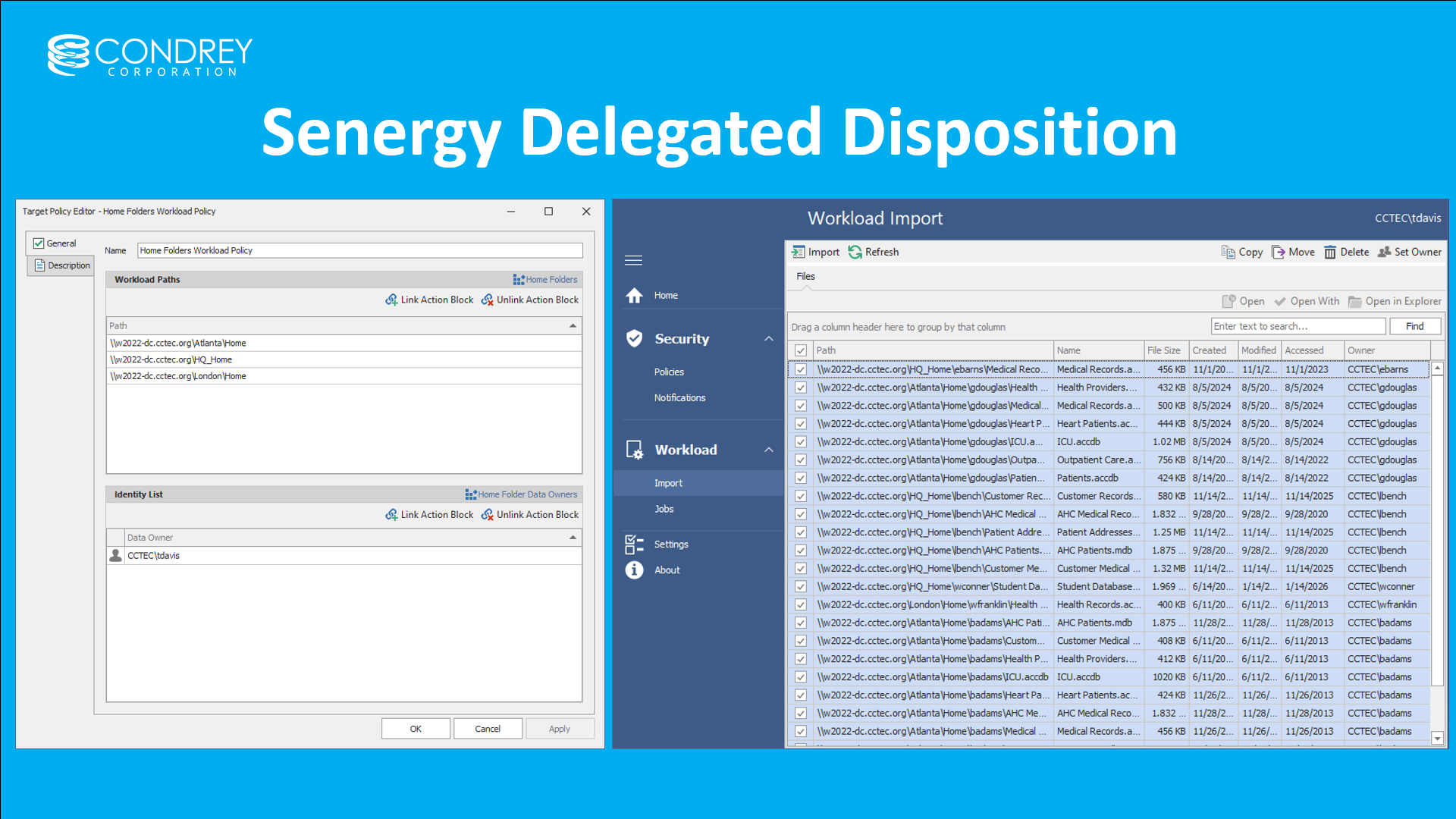The image size is (1456, 819).
Task: Uncheck the ebarns Medical Records row checkbox
Action: pyautogui.click(x=801, y=369)
